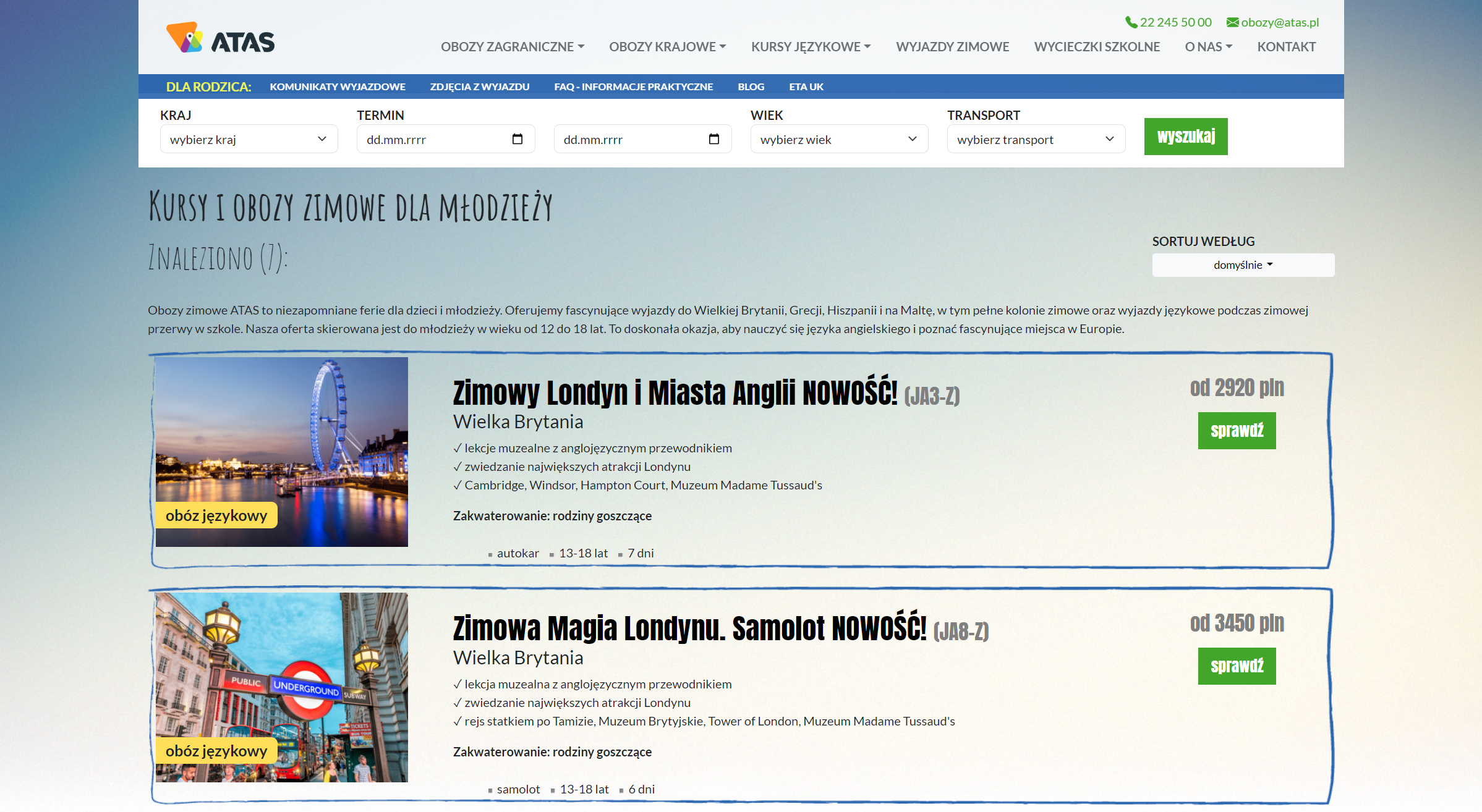
Task: Open the calendar picker in the second TERMIN field
Action: 715,139
